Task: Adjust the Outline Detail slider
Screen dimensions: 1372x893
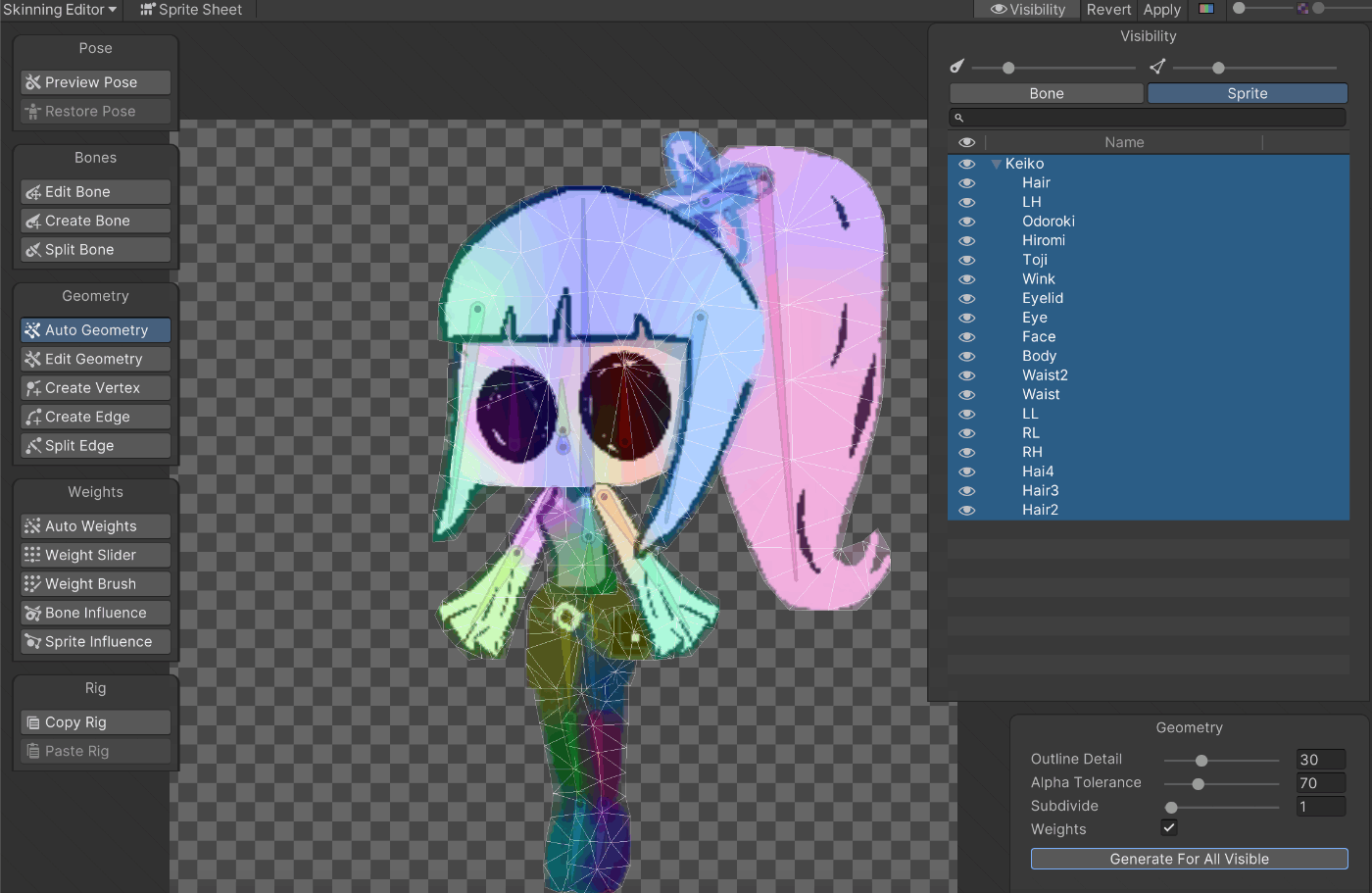Action: 1201,761
